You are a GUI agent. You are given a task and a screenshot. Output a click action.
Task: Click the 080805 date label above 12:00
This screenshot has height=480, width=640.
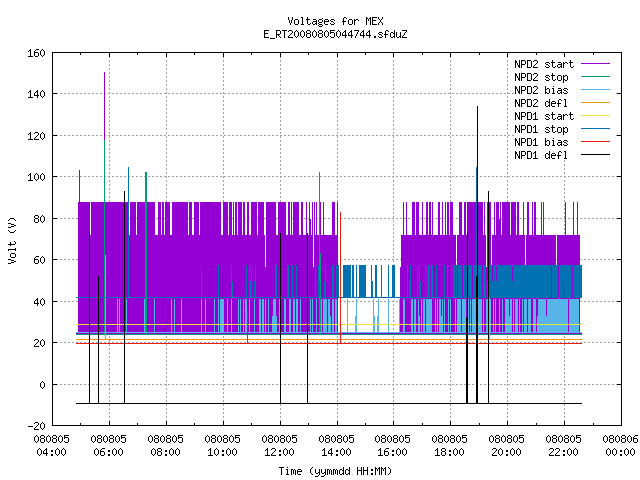[280, 439]
